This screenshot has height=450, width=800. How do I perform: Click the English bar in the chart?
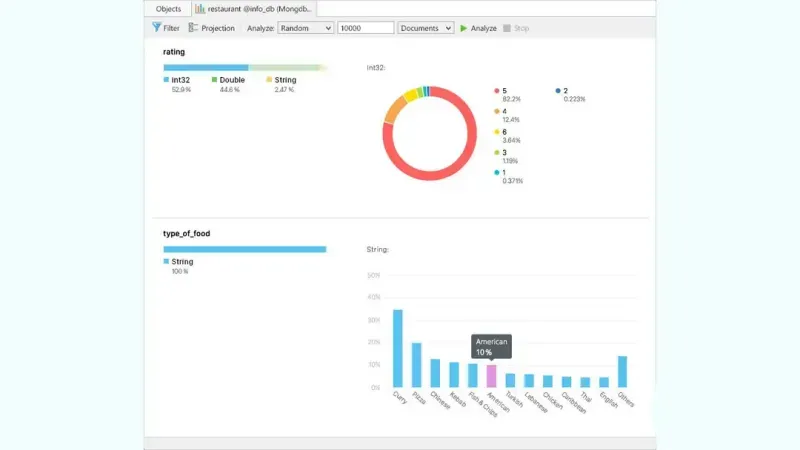coord(604,382)
